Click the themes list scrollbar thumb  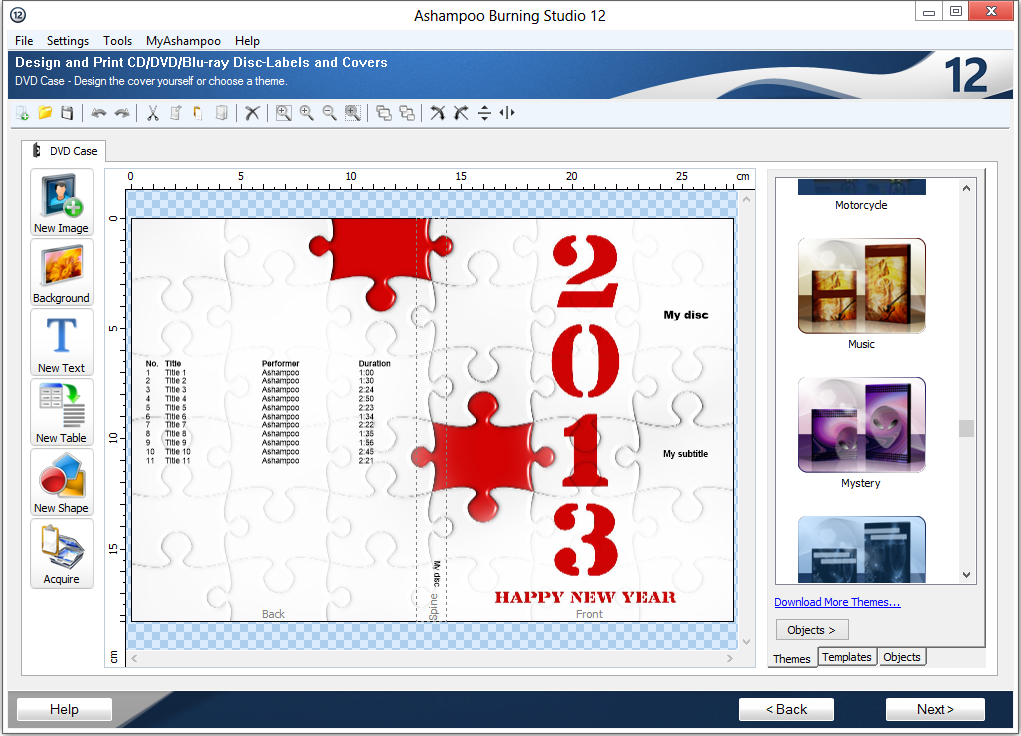966,428
